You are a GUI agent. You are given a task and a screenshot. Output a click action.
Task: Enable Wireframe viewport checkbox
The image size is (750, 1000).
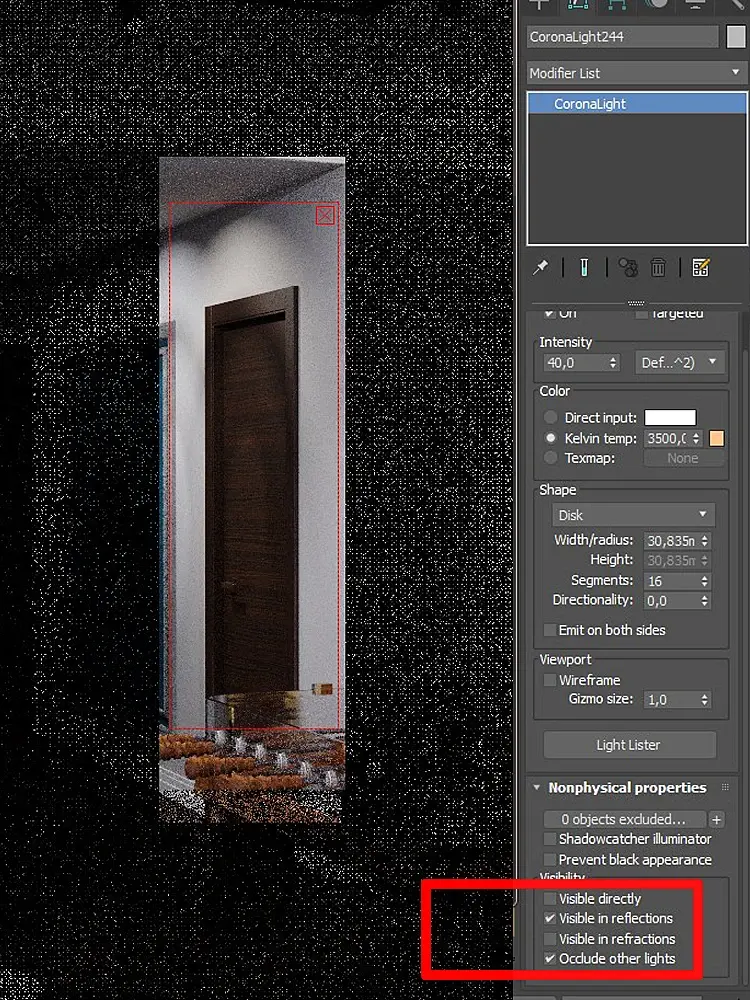tap(550, 680)
